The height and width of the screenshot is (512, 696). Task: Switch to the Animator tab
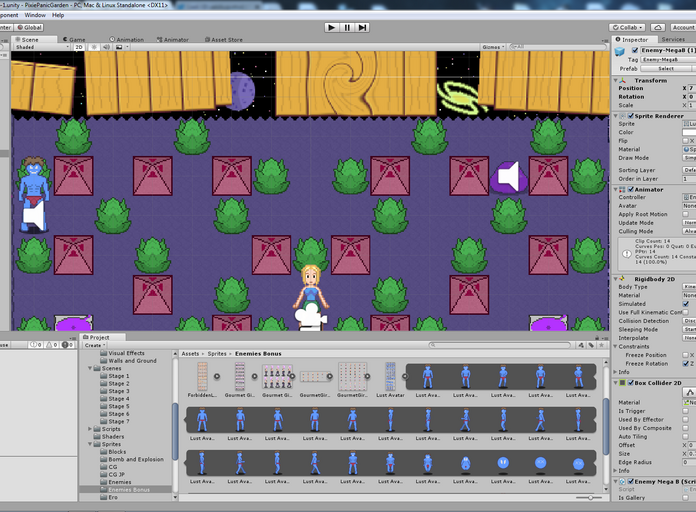pyautogui.click(x=173, y=40)
